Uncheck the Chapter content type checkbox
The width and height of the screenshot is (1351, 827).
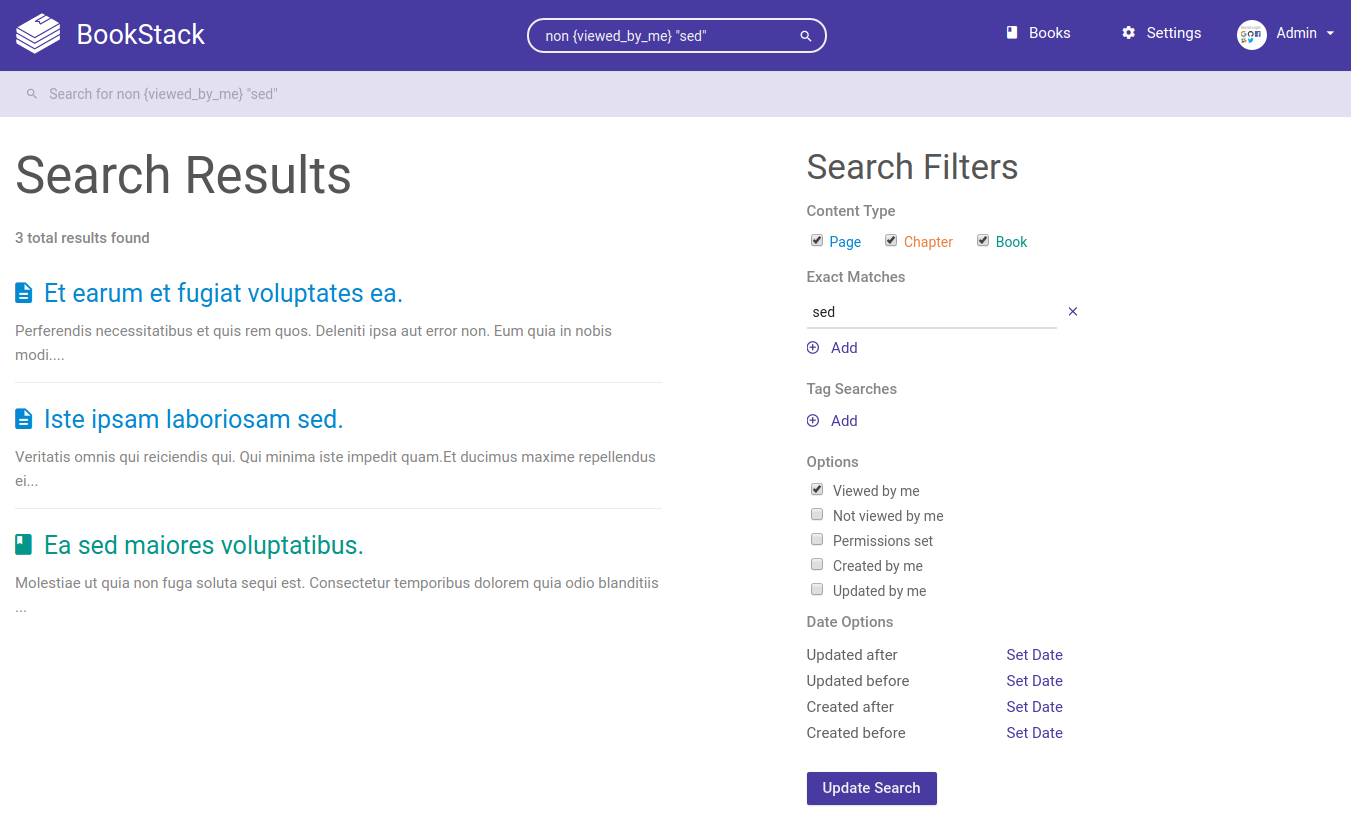891,241
